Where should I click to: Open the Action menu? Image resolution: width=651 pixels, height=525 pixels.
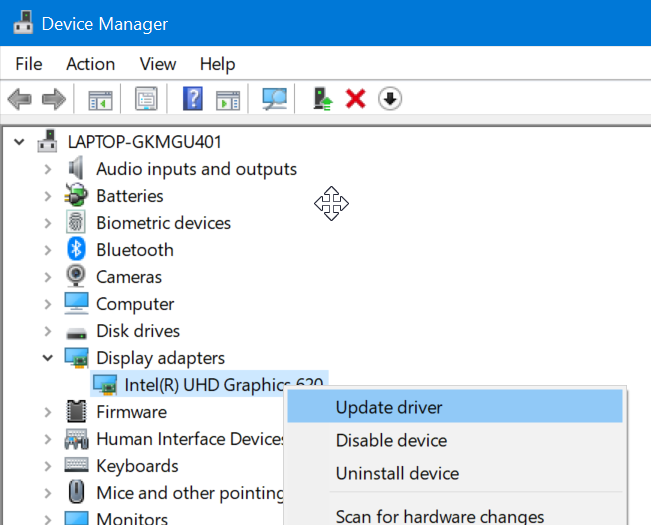click(x=90, y=64)
